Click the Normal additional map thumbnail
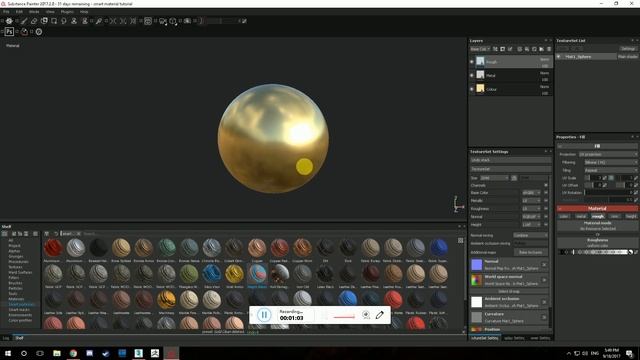The width and height of the screenshot is (640, 360). [x=477, y=265]
